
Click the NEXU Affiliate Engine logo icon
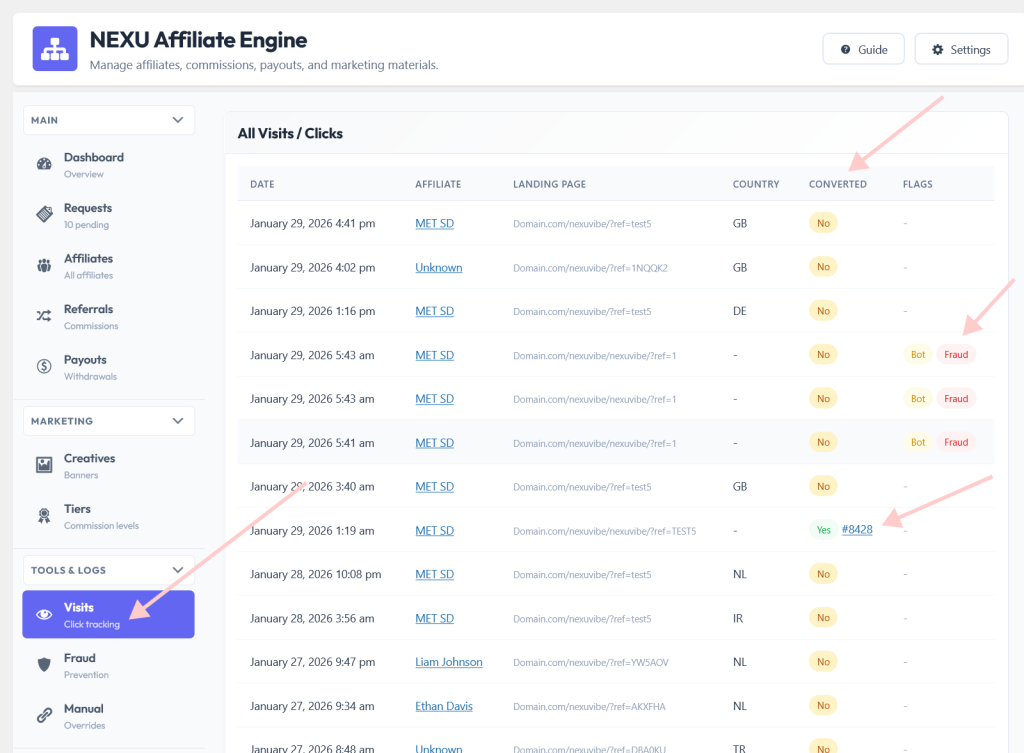pos(55,48)
